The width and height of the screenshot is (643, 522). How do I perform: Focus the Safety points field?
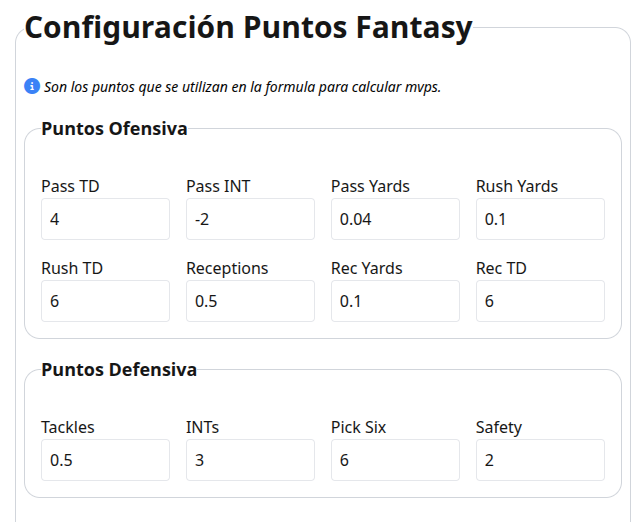click(540, 460)
